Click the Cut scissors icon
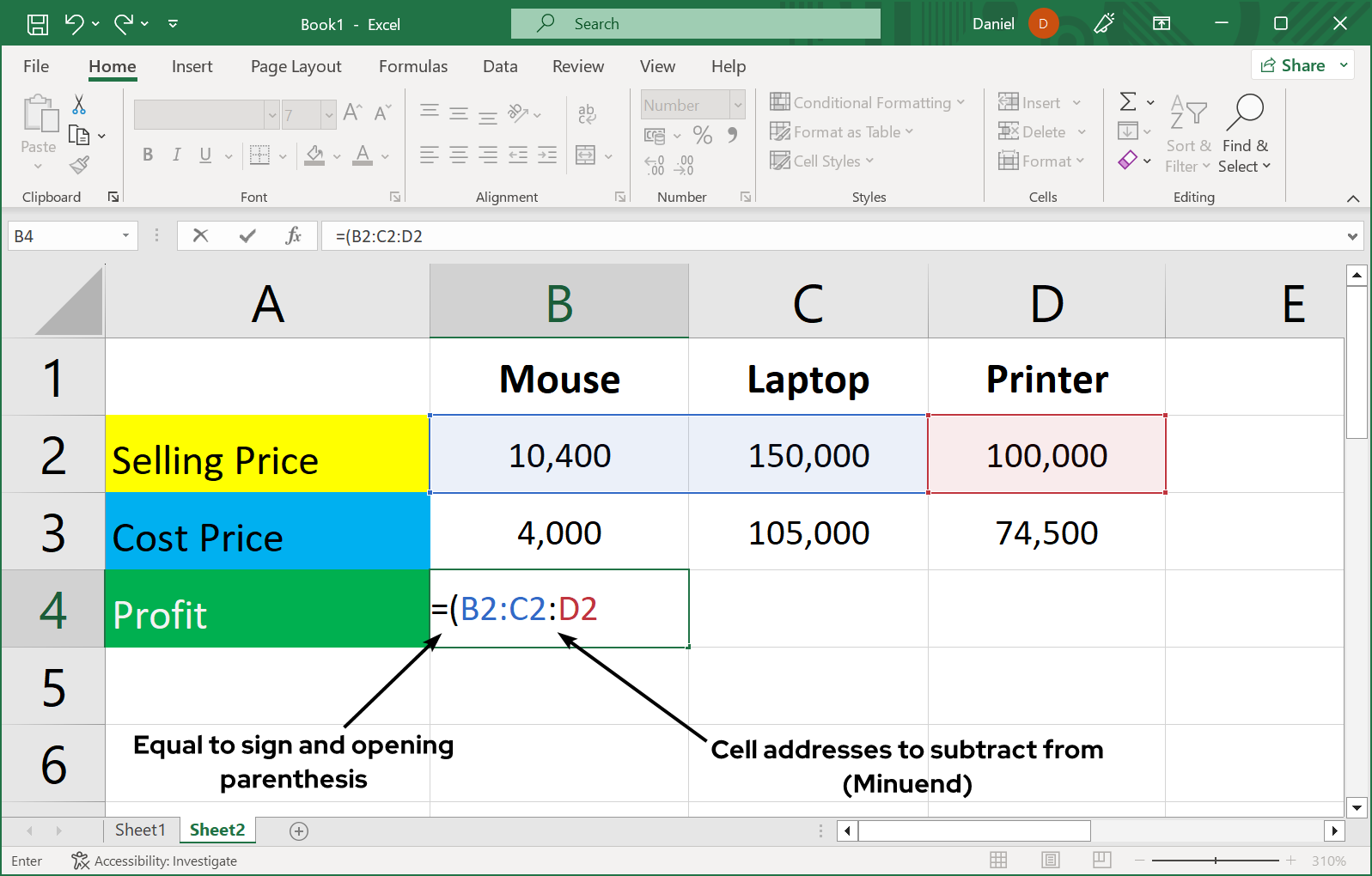1372x876 pixels. click(x=79, y=105)
